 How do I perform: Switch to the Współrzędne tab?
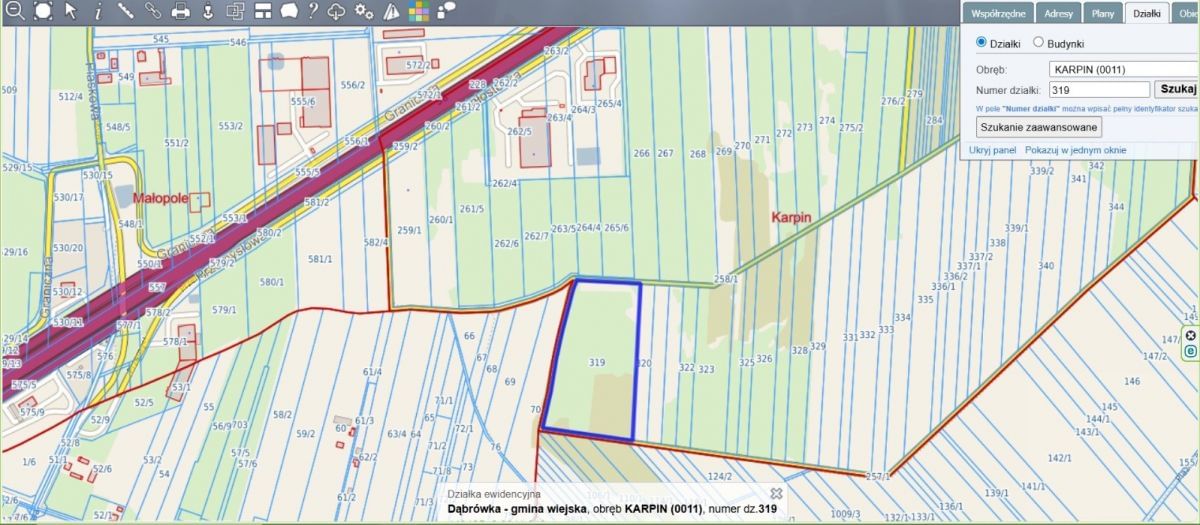coord(995,13)
